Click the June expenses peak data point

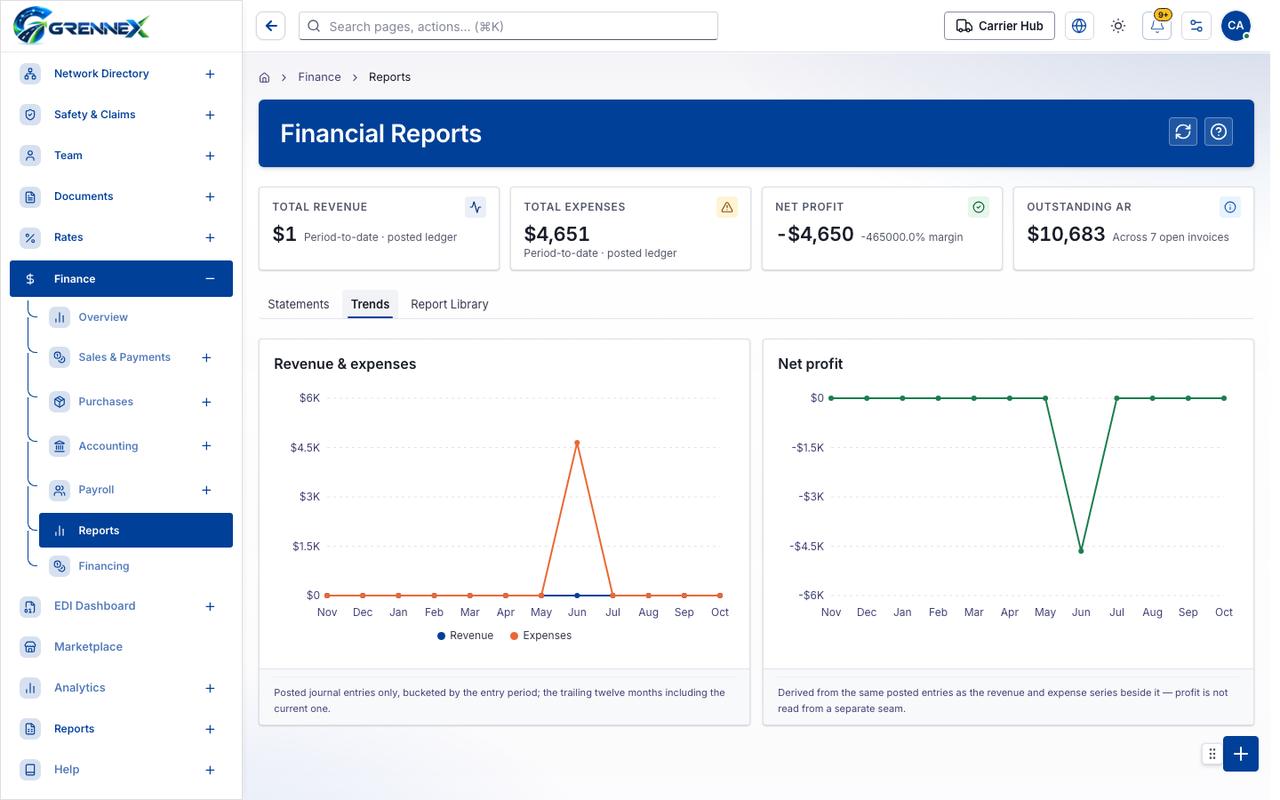577,443
